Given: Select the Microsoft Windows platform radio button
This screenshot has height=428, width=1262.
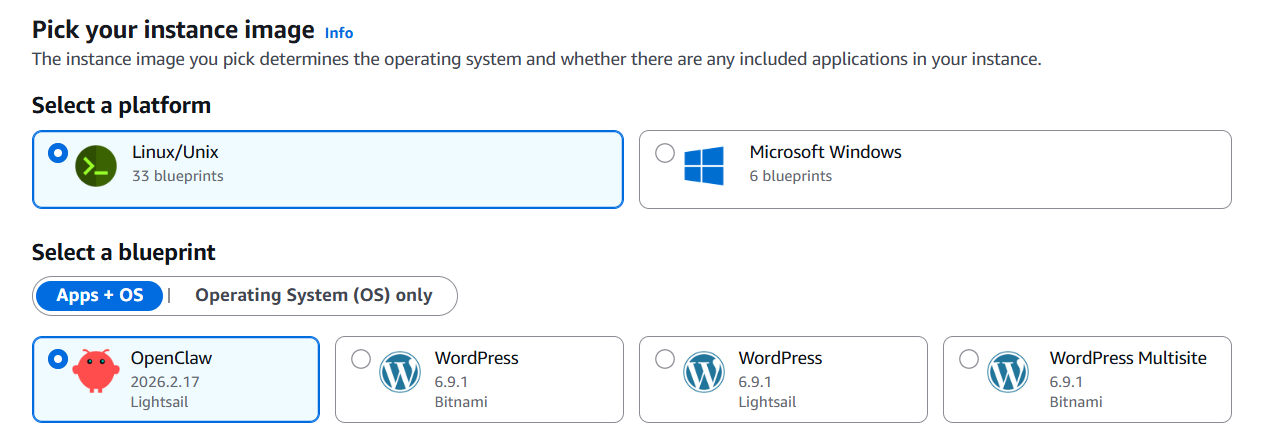Looking at the screenshot, I should pyautogui.click(x=665, y=153).
